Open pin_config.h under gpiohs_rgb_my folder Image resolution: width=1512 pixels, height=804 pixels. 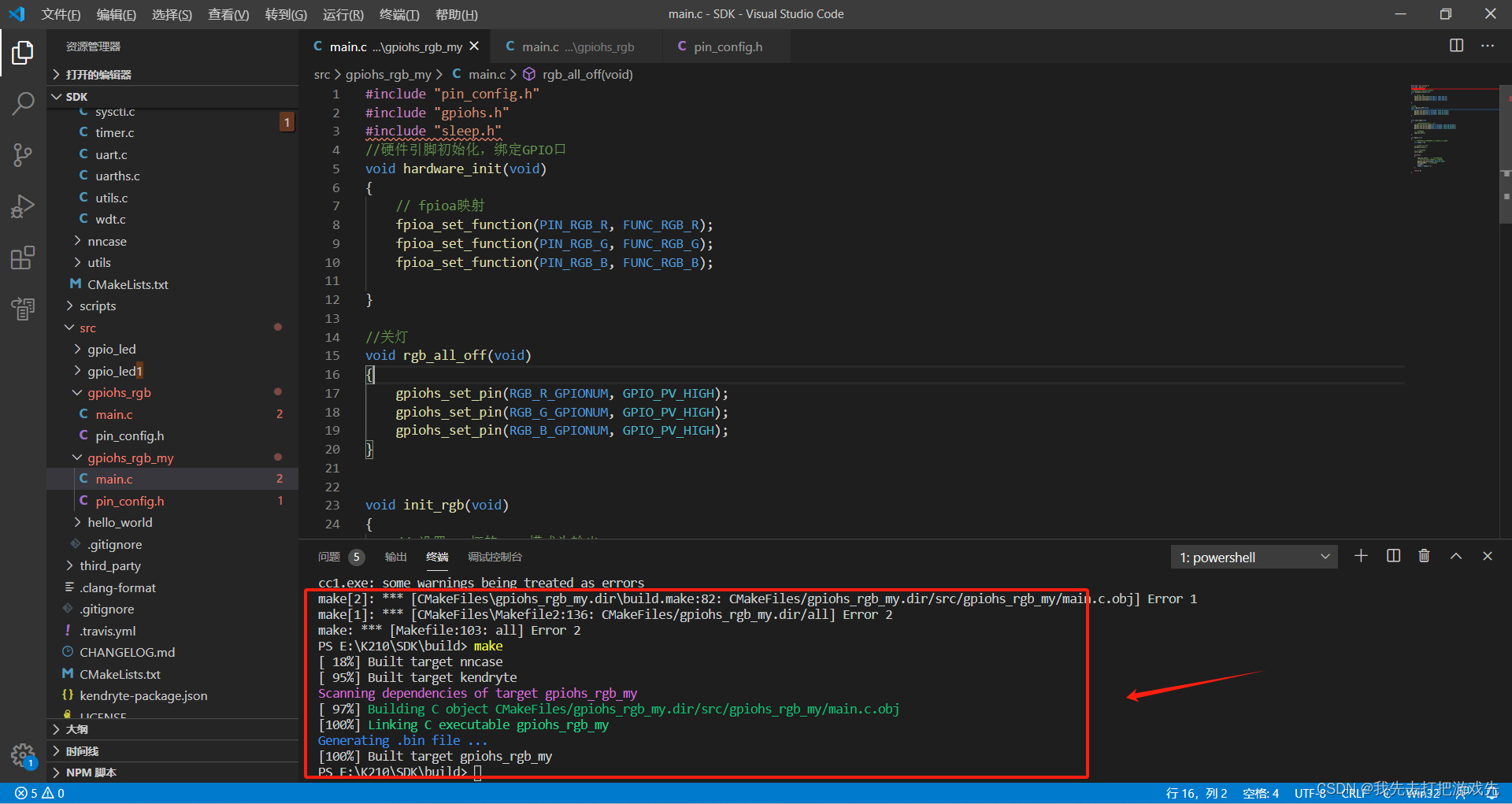click(172, 501)
